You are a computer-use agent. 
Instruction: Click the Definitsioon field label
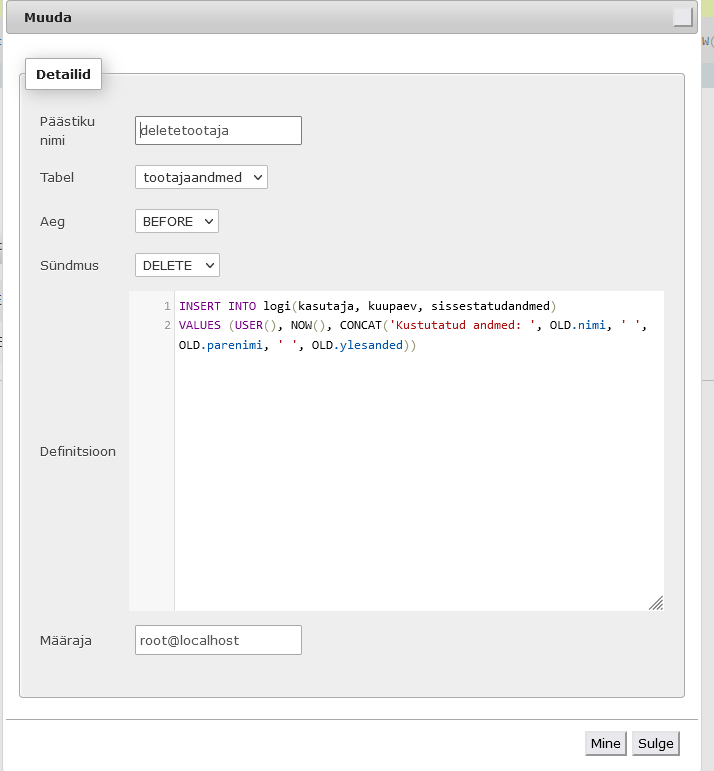pyautogui.click(x=77, y=451)
